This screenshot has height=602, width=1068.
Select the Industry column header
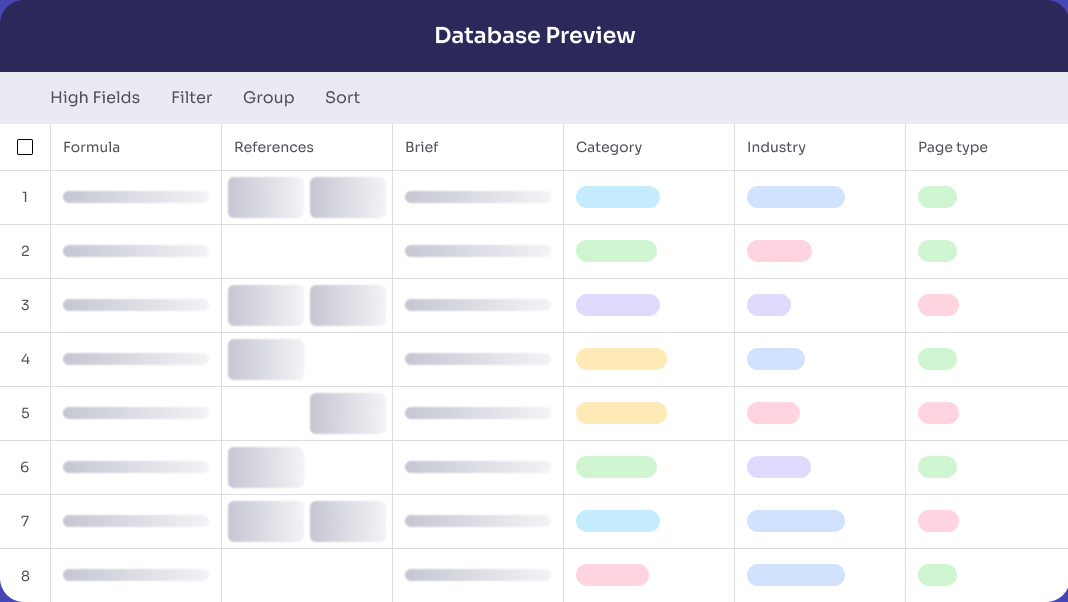coord(776,147)
